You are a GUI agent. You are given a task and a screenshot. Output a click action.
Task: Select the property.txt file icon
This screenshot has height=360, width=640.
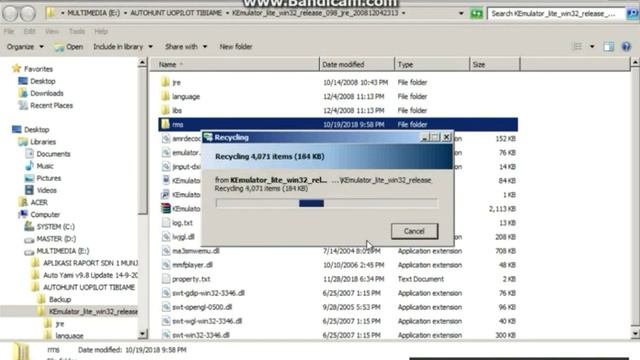166,279
